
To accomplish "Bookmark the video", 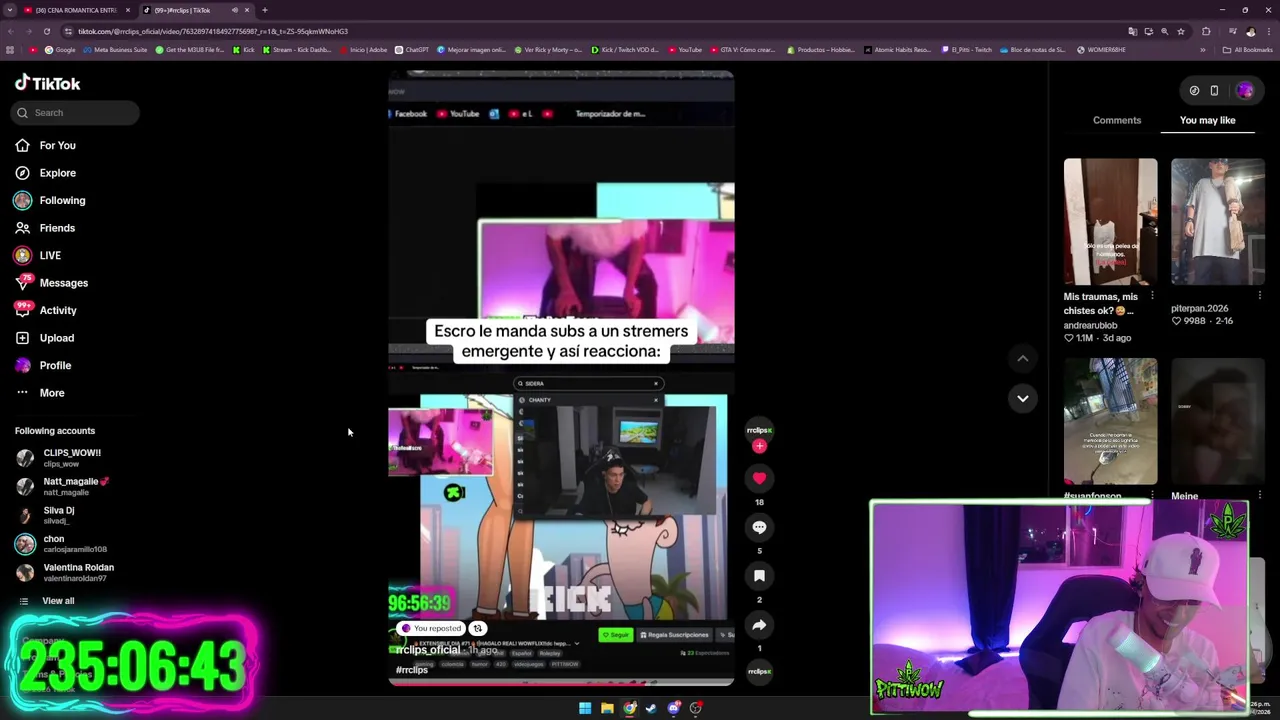I will (x=759, y=576).
